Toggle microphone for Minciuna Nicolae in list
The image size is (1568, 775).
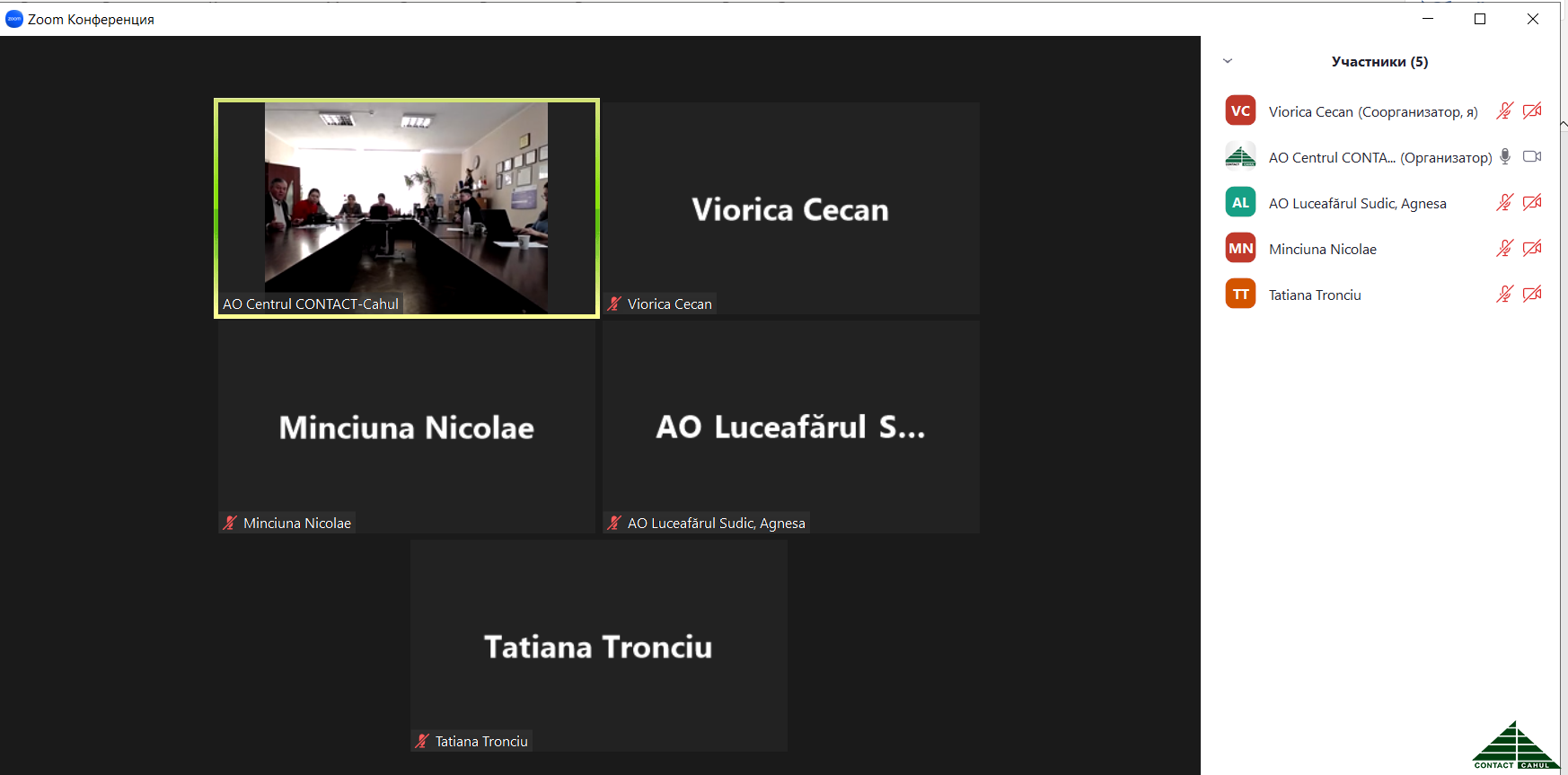(x=1504, y=248)
